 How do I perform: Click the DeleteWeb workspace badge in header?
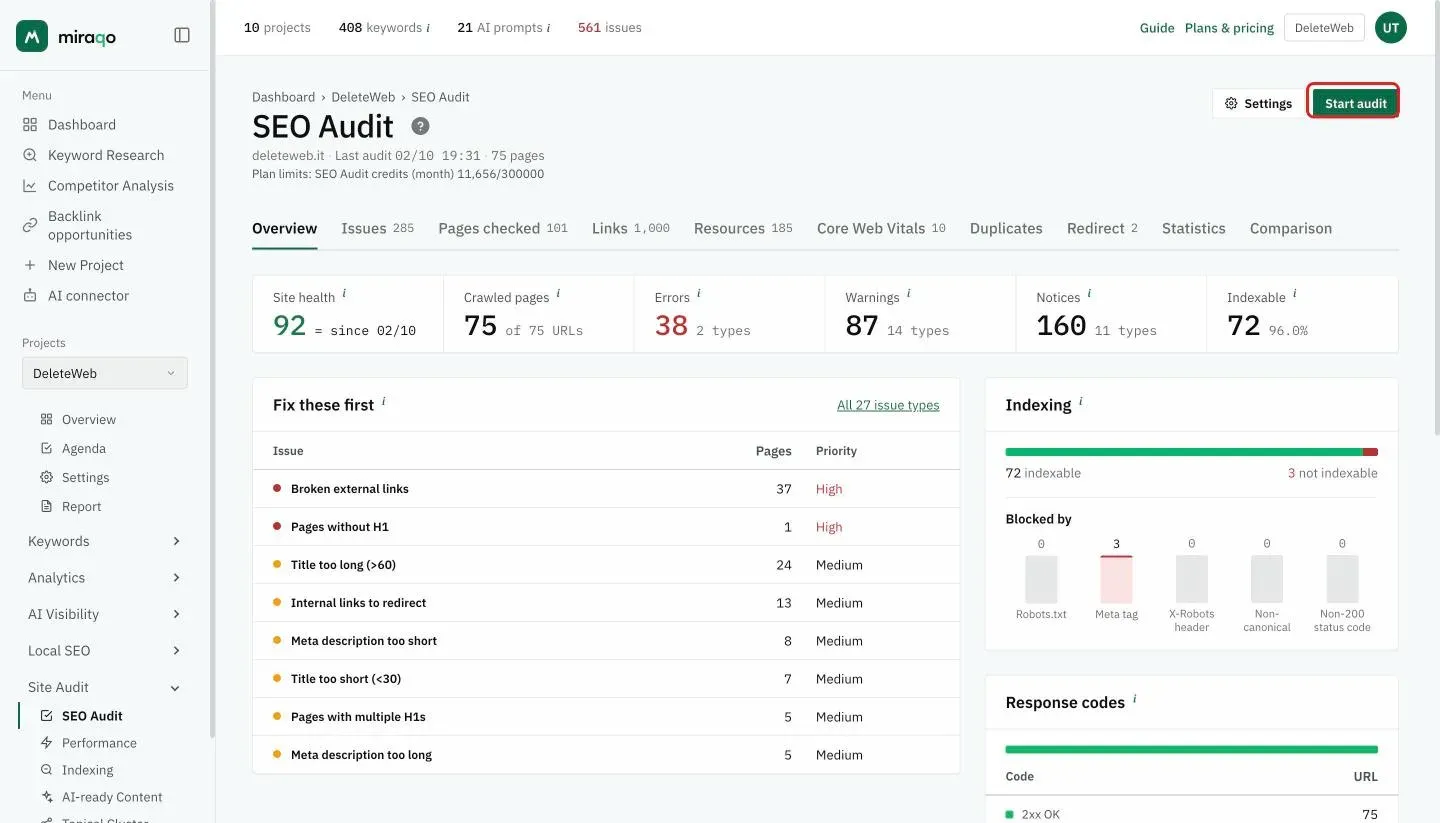1324,28
